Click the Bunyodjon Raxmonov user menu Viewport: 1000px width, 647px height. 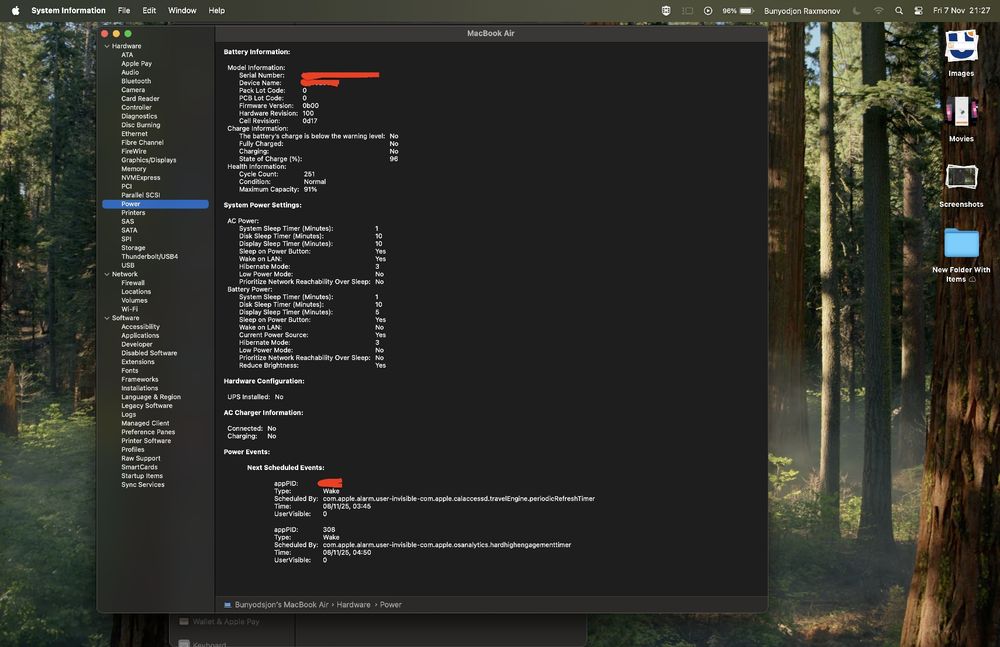(x=802, y=11)
